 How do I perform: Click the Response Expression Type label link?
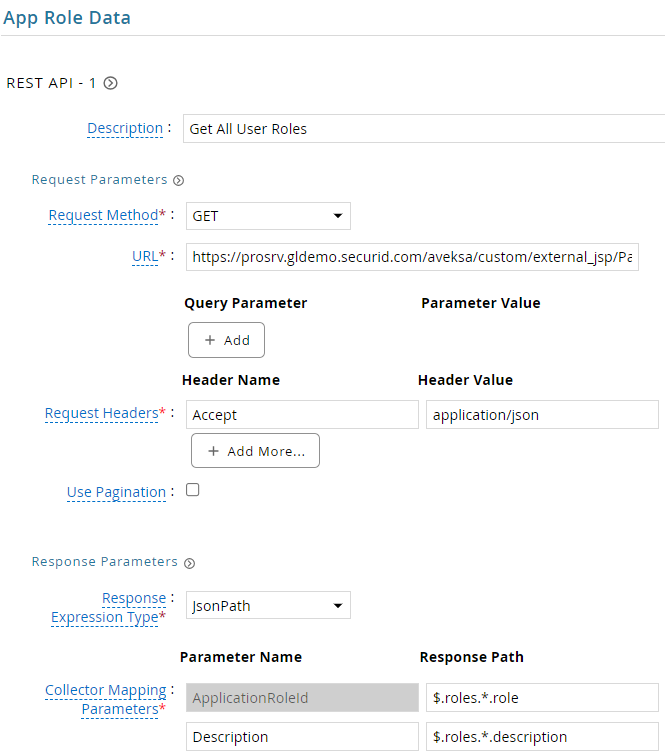click(x=108, y=607)
